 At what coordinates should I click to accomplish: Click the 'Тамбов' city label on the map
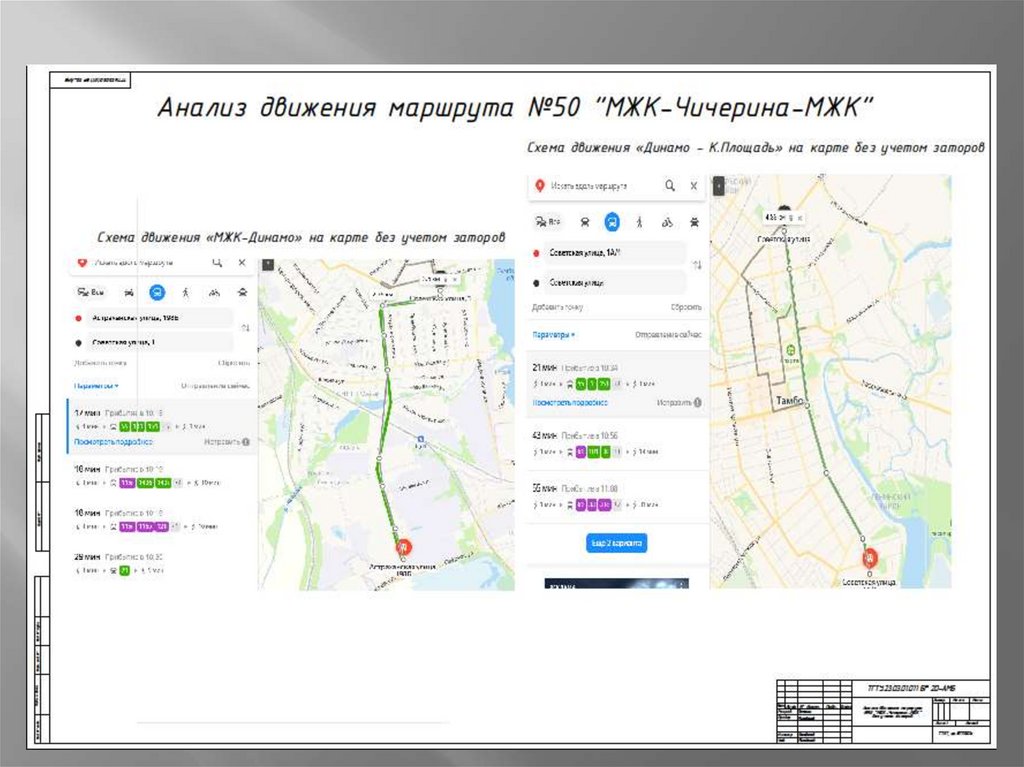click(789, 400)
